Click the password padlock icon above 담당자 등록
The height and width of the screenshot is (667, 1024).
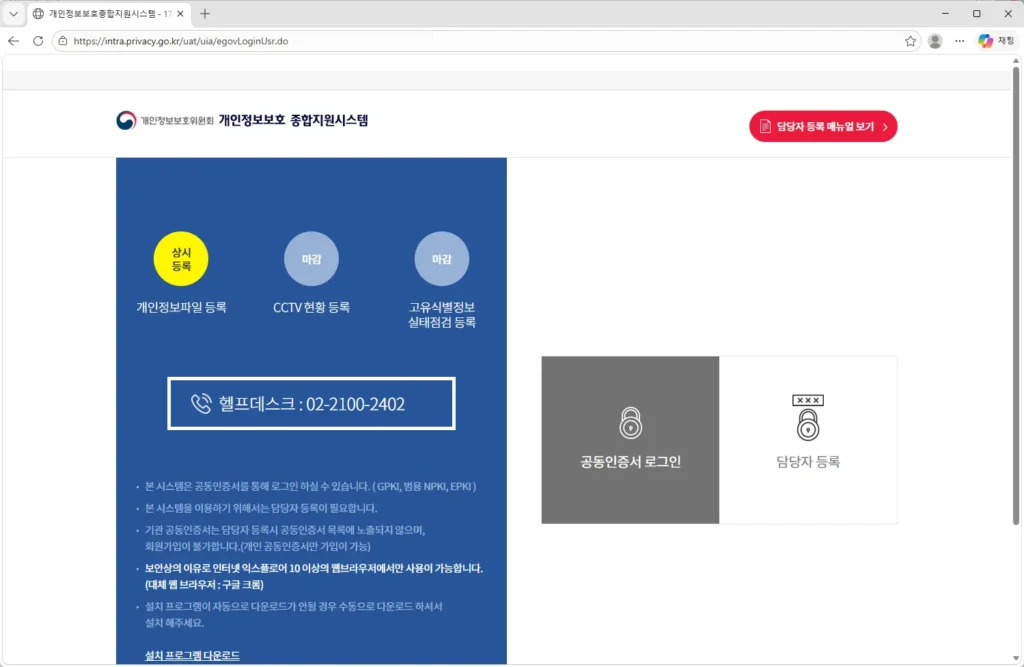[x=808, y=417]
